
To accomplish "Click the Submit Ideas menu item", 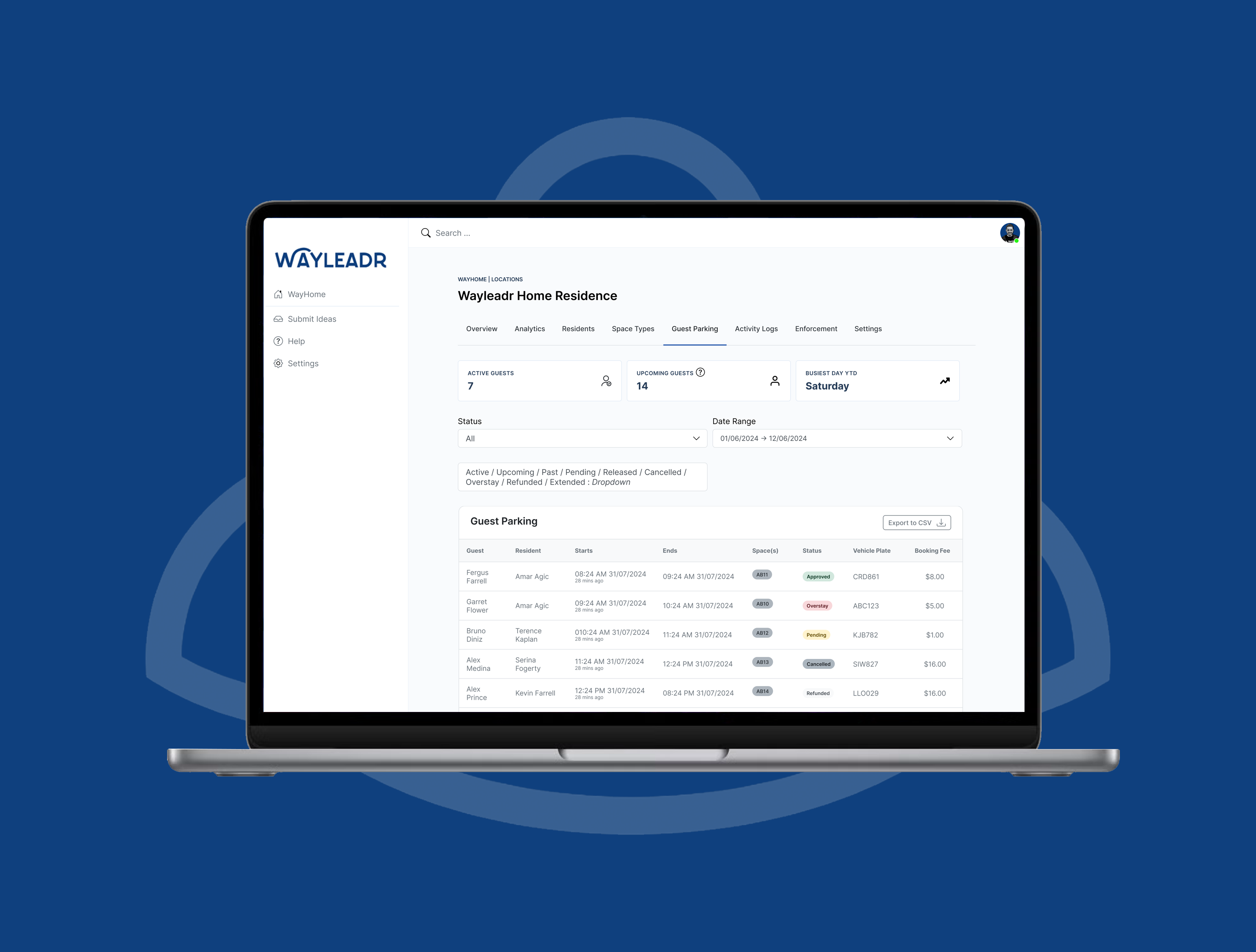I will click(x=311, y=318).
